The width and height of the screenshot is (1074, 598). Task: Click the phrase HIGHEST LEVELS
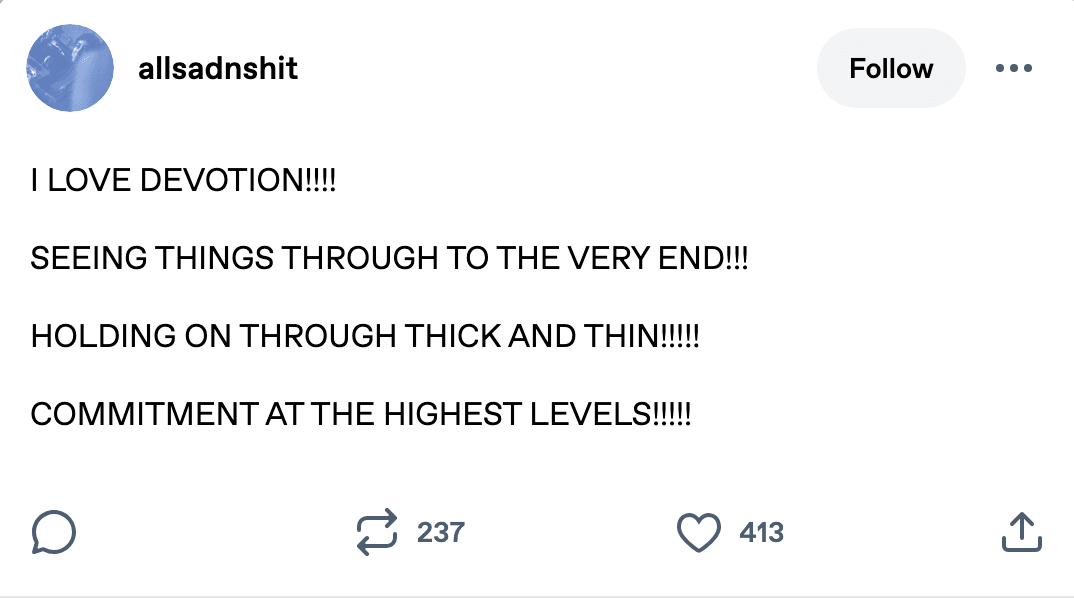pos(515,413)
